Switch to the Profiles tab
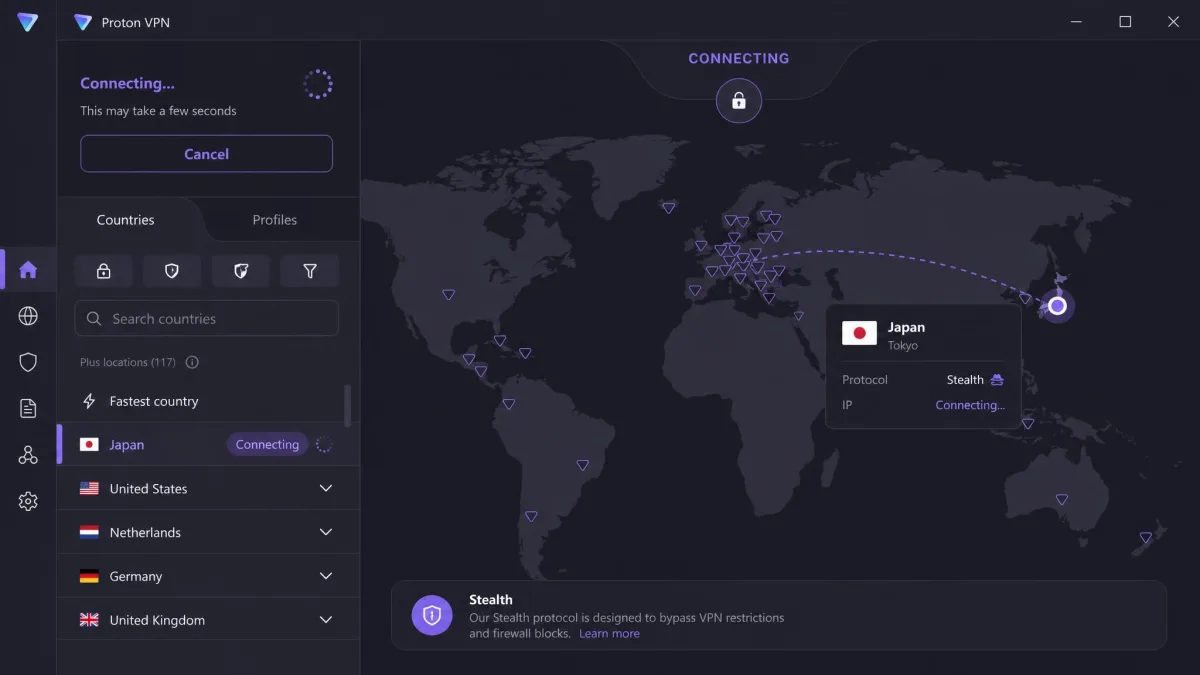This screenshot has width=1200, height=675. [275, 220]
